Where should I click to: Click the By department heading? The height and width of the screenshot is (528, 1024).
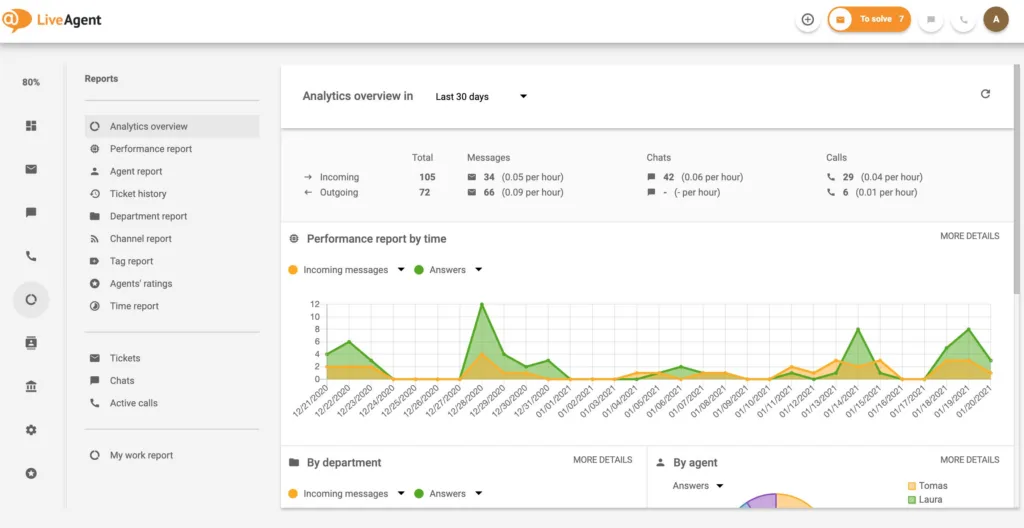[344, 463]
